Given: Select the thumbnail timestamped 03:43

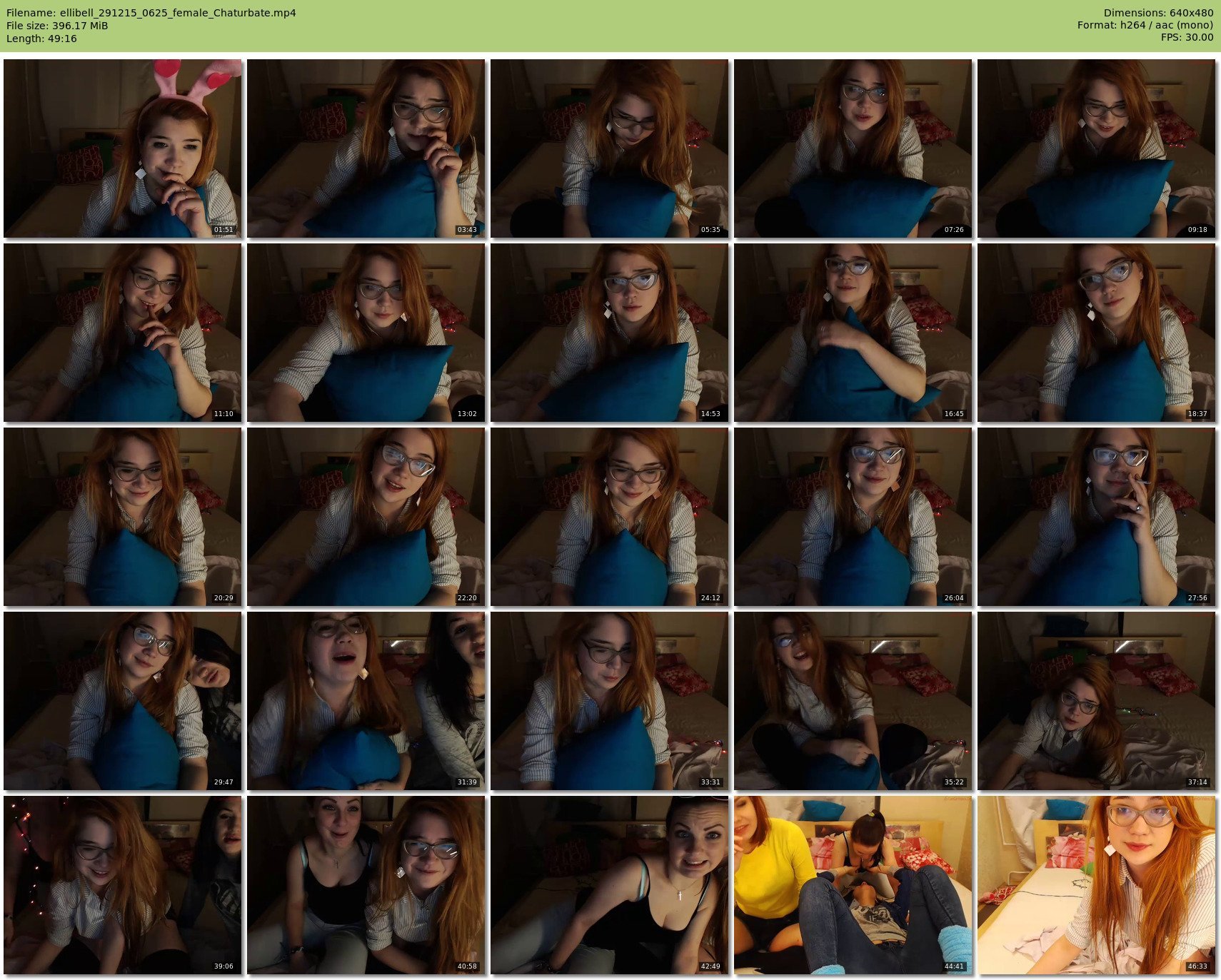Looking at the screenshot, I should [x=366, y=148].
